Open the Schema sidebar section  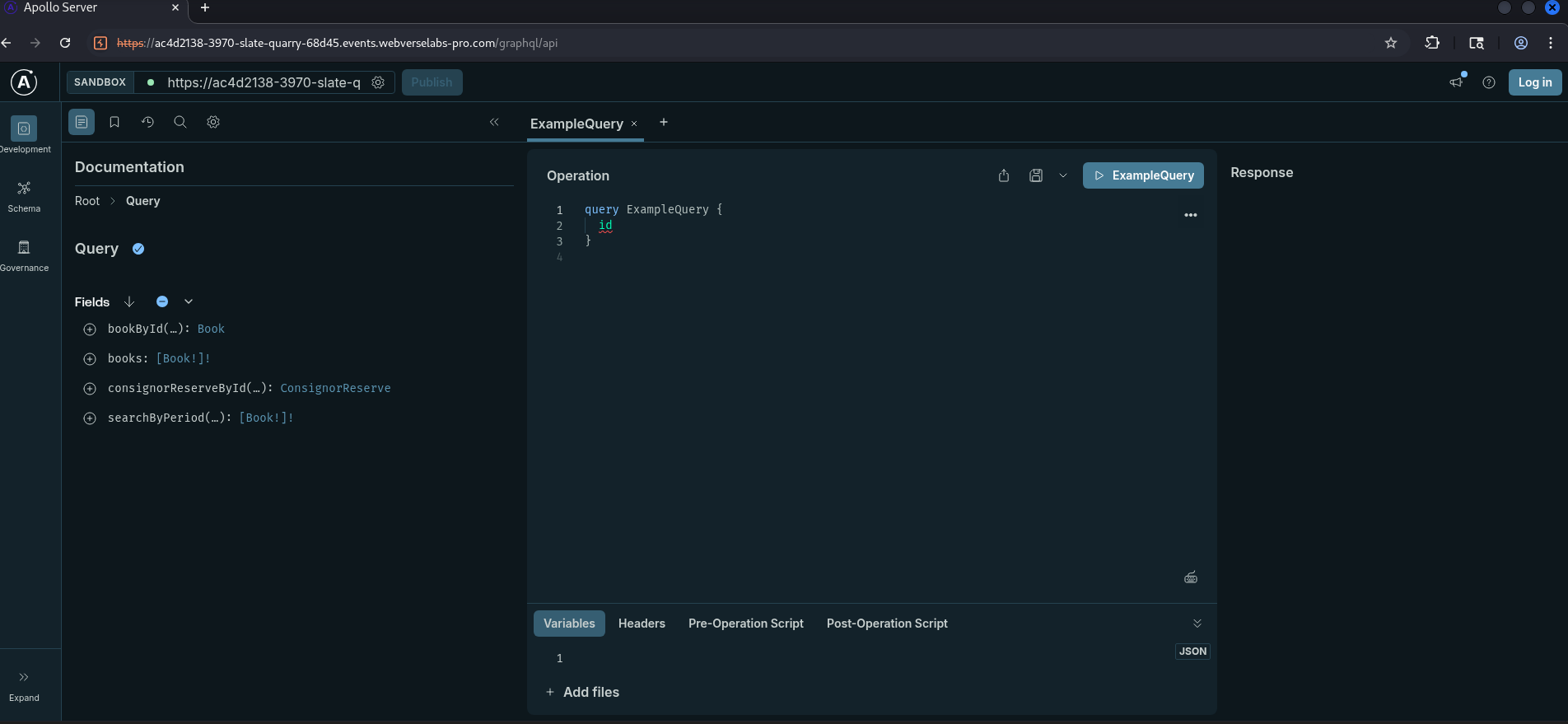(x=24, y=197)
